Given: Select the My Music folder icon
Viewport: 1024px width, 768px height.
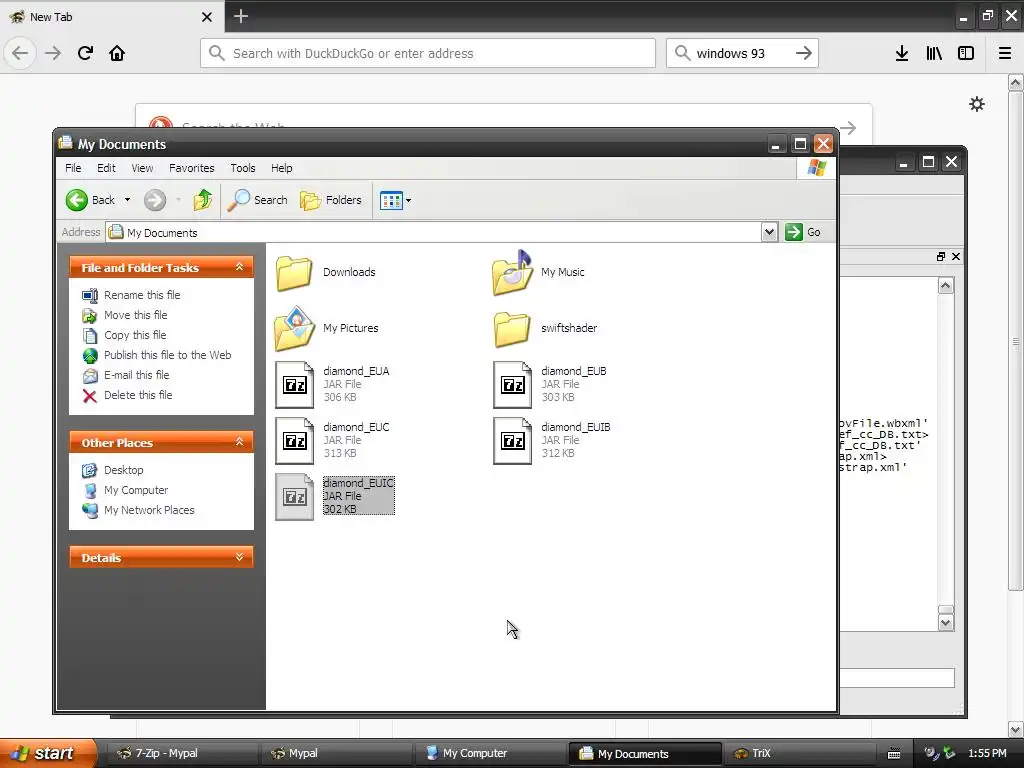Looking at the screenshot, I should (x=512, y=273).
